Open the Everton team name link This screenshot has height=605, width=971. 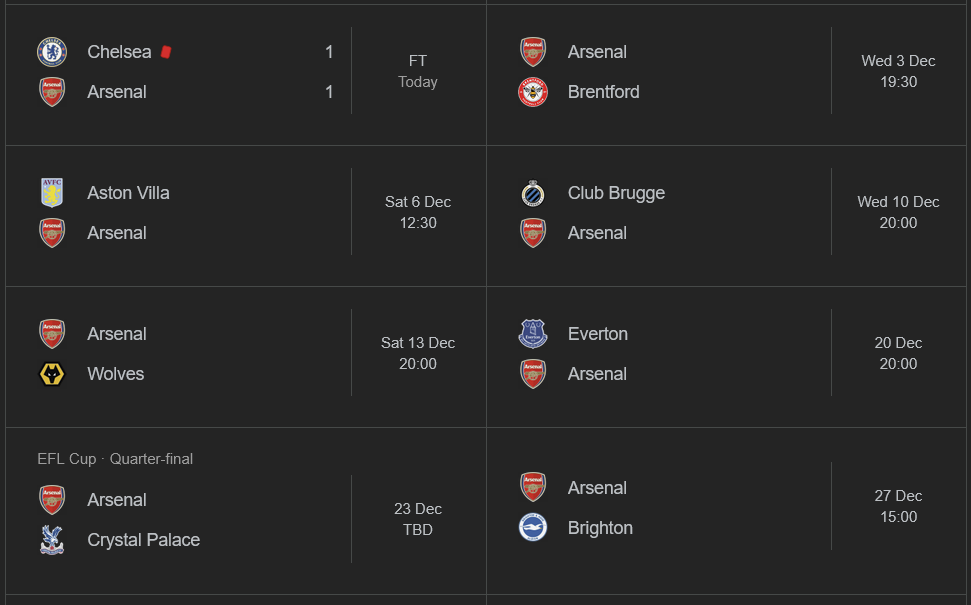coord(597,334)
